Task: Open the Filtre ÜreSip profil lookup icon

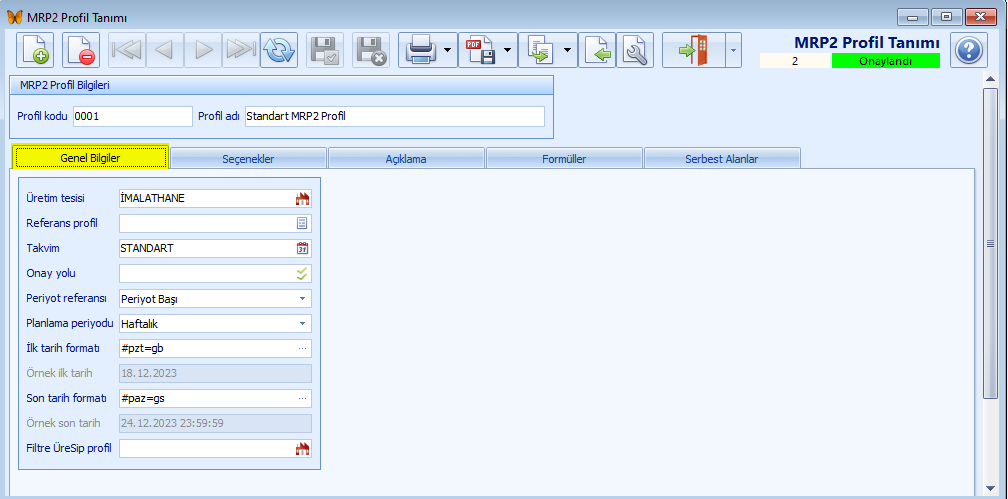Action: tap(302, 449)
